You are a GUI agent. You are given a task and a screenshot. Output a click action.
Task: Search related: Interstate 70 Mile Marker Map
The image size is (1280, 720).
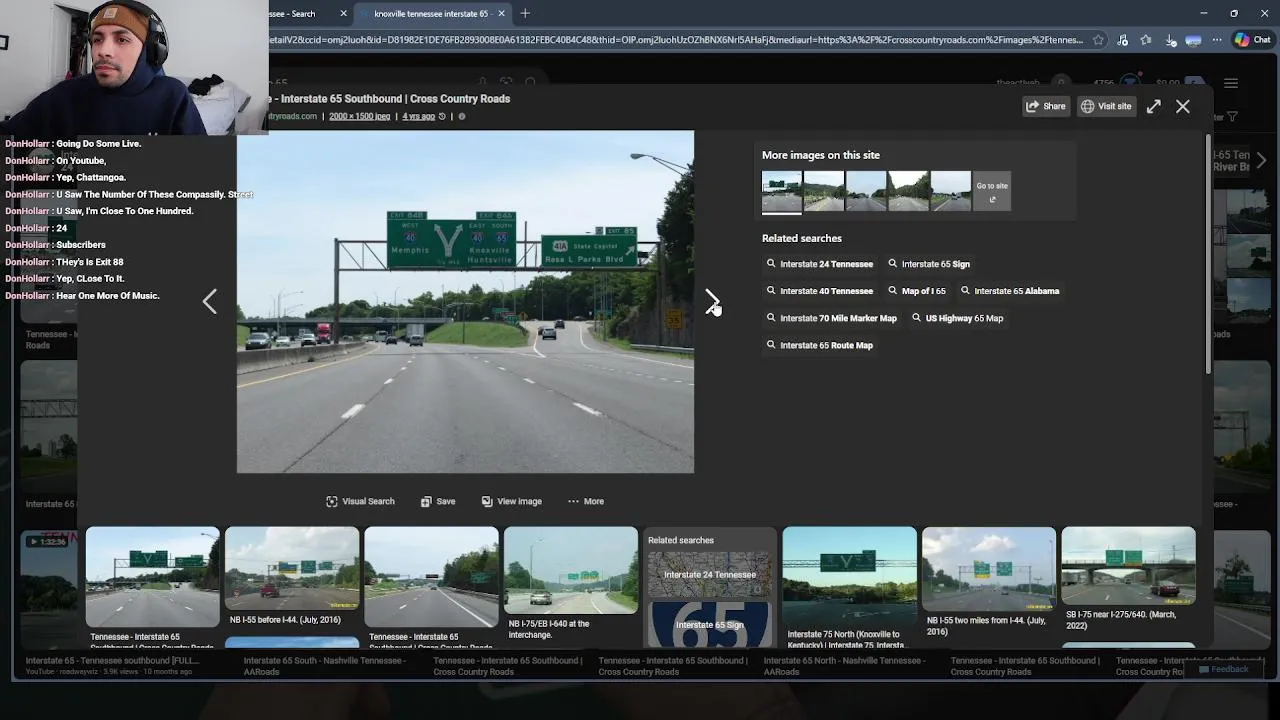point(831,318)
